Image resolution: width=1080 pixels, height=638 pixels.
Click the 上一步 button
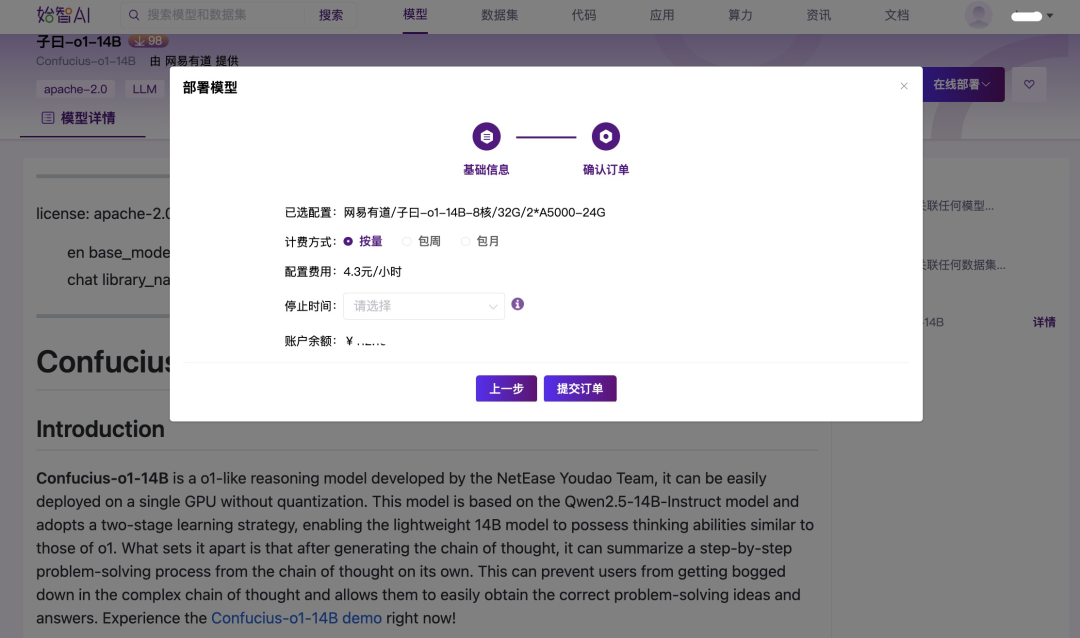[506, 389]
